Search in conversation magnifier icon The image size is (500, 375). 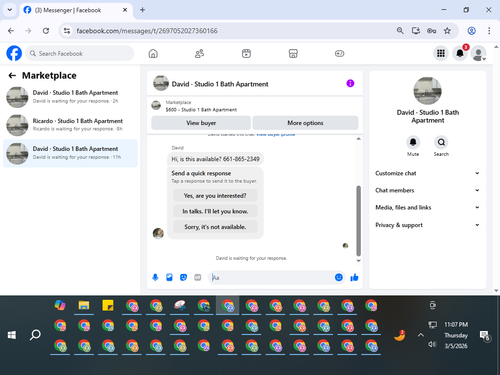click(x=441, y=142)
